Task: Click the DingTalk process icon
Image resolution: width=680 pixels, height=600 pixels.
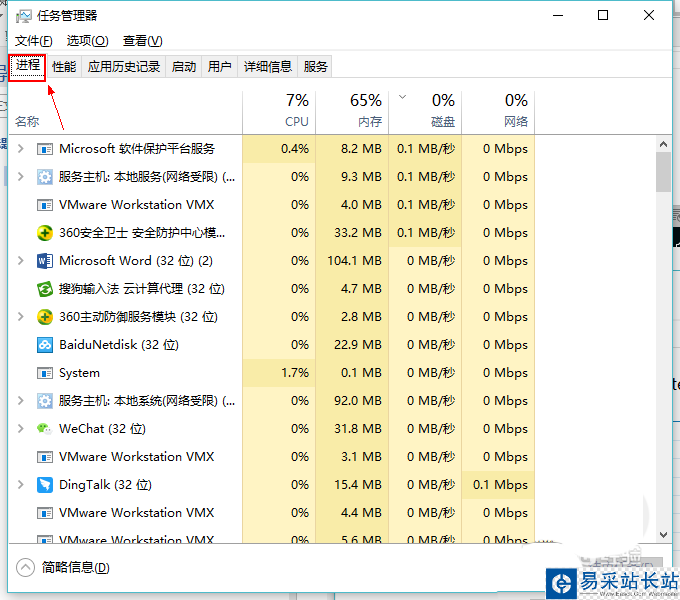Action: point(45,485)
